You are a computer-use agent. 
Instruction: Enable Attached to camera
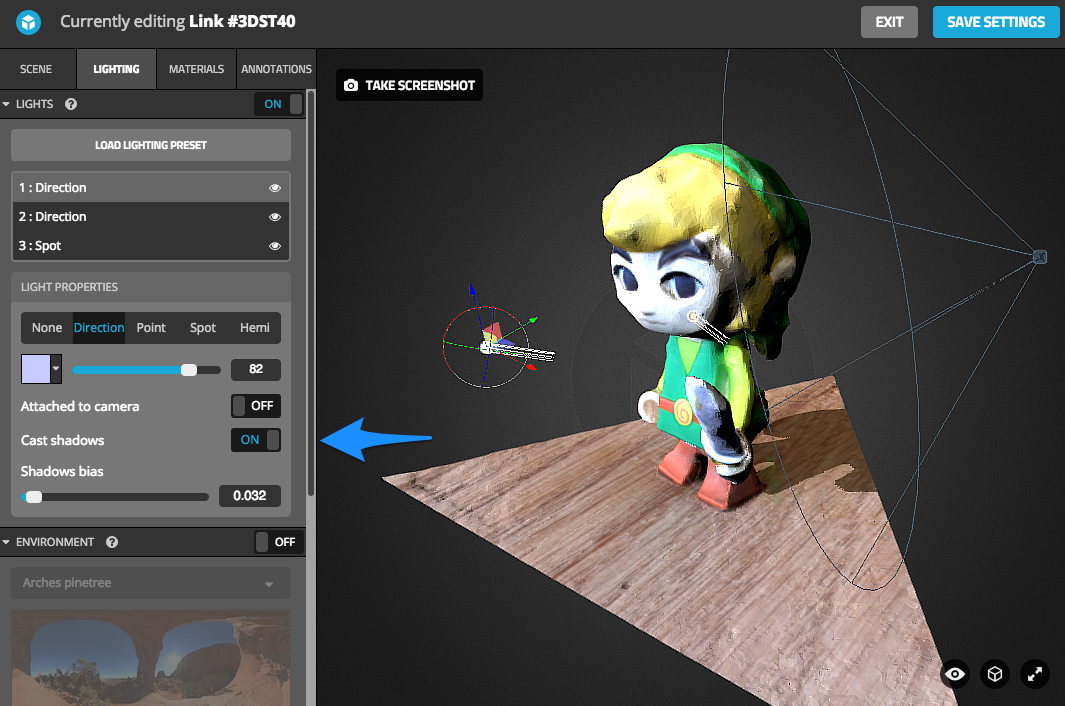pos(256,406)
